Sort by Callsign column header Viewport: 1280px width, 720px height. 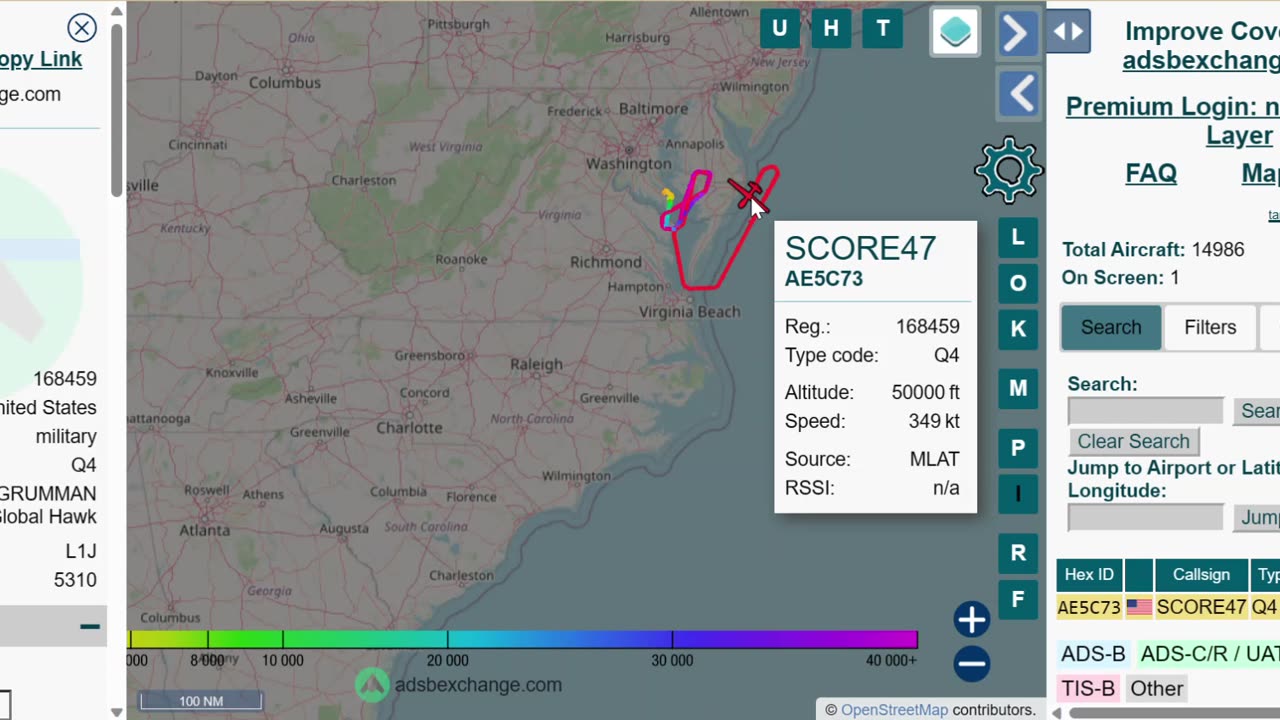[1201, 575]
